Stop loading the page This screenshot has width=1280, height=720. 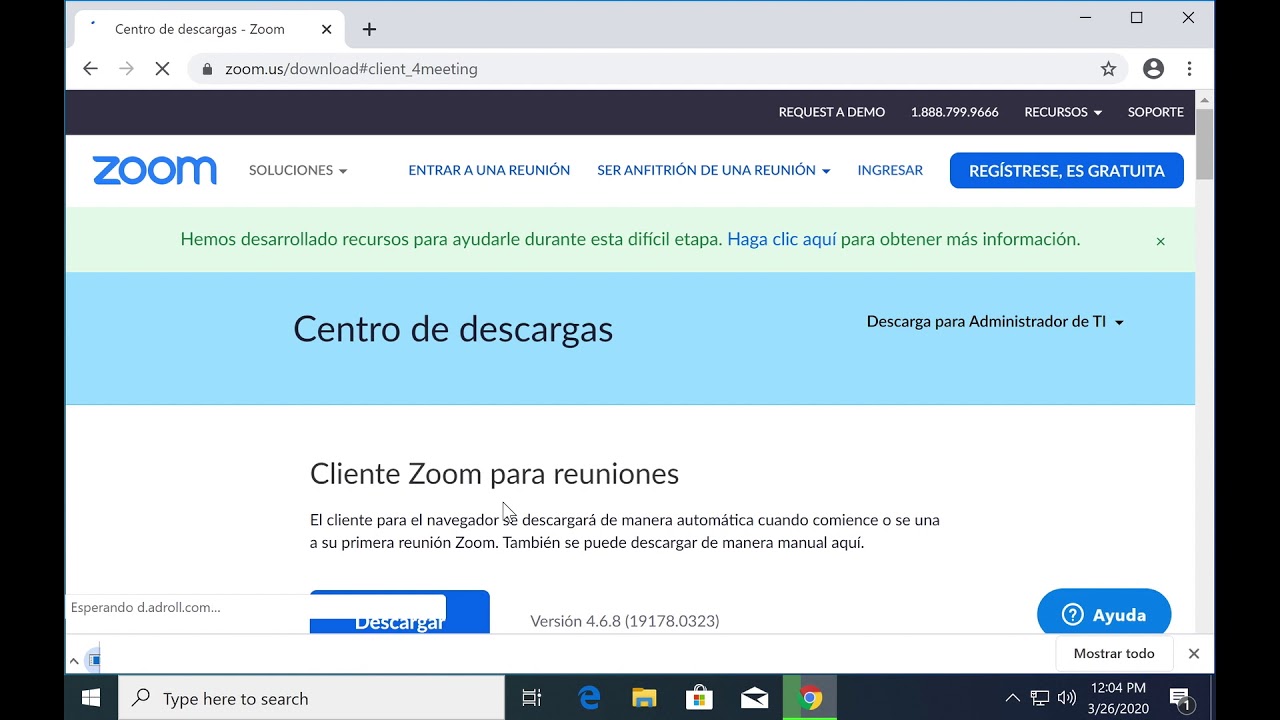click(162, 69)
